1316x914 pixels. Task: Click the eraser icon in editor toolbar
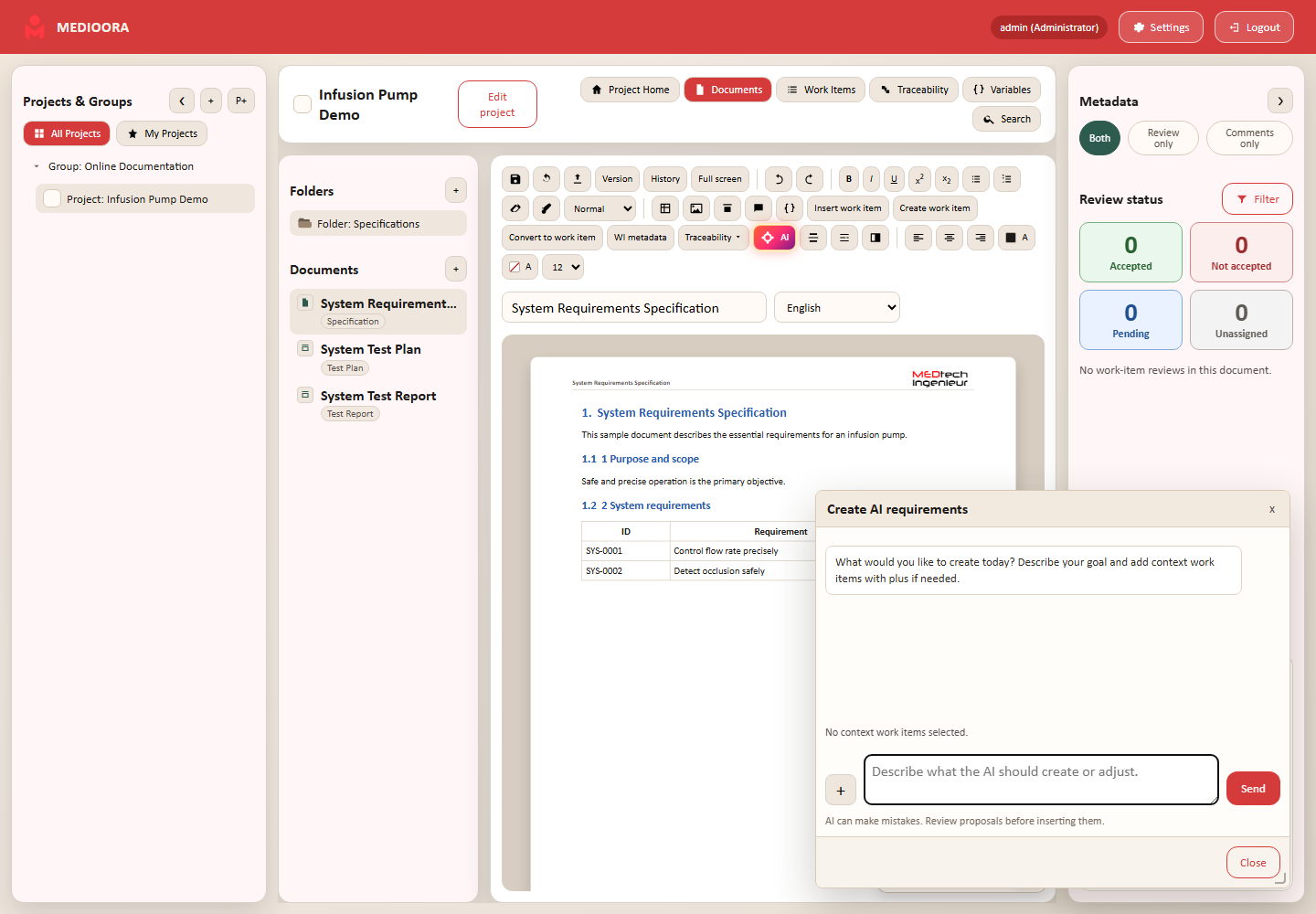click(x=515, y=208)
